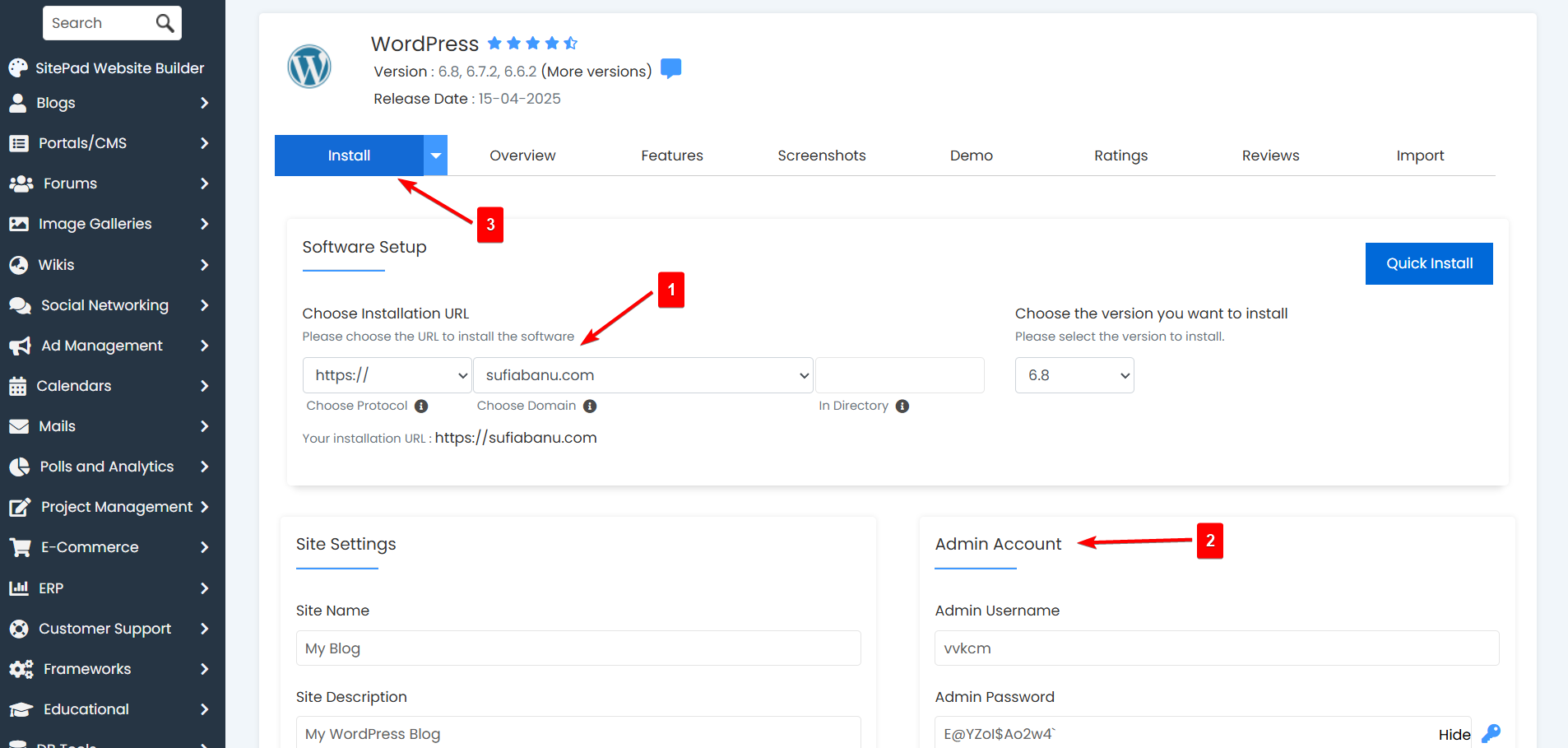Viewport: 1568px width, 748px height.
Task: Open the Mails category link
Action: tap(57, 426)
